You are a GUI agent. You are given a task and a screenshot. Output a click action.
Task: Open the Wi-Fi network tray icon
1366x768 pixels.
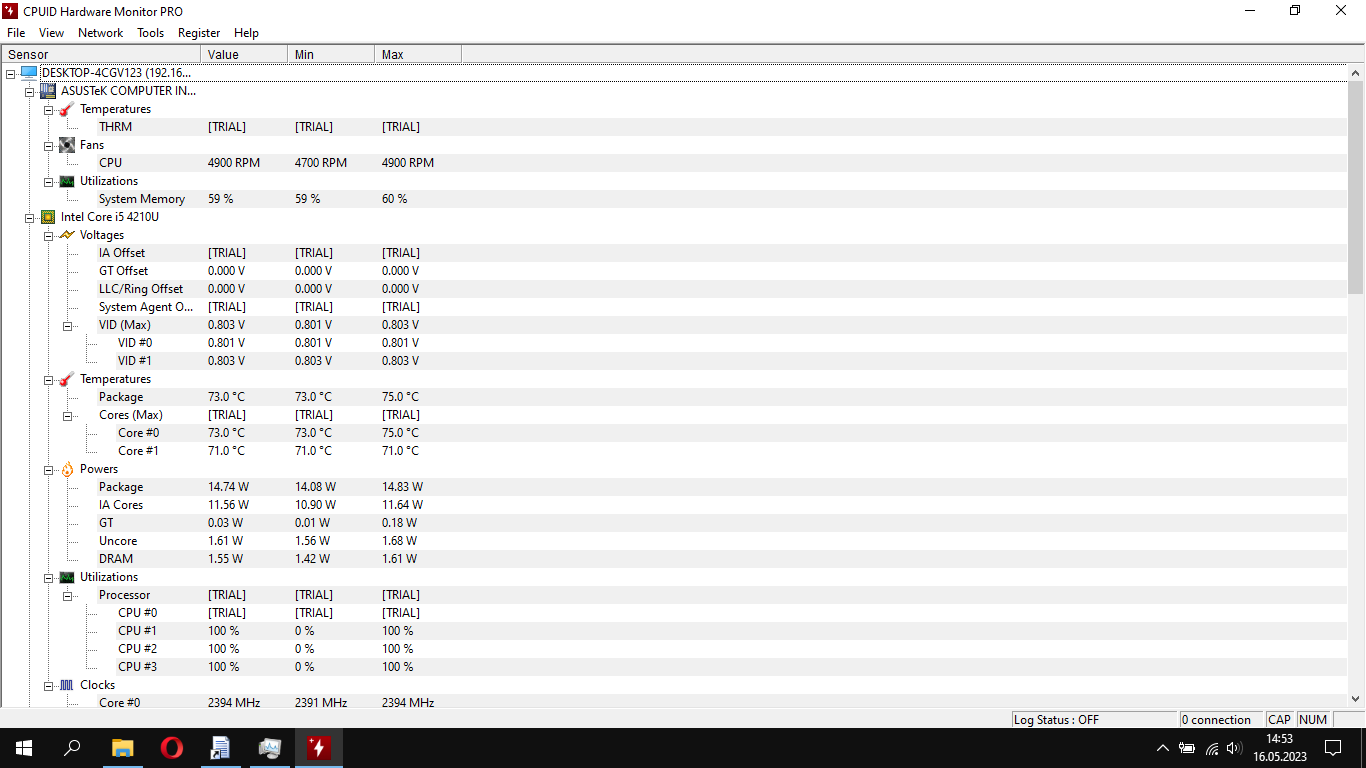tap(1212, 748)
